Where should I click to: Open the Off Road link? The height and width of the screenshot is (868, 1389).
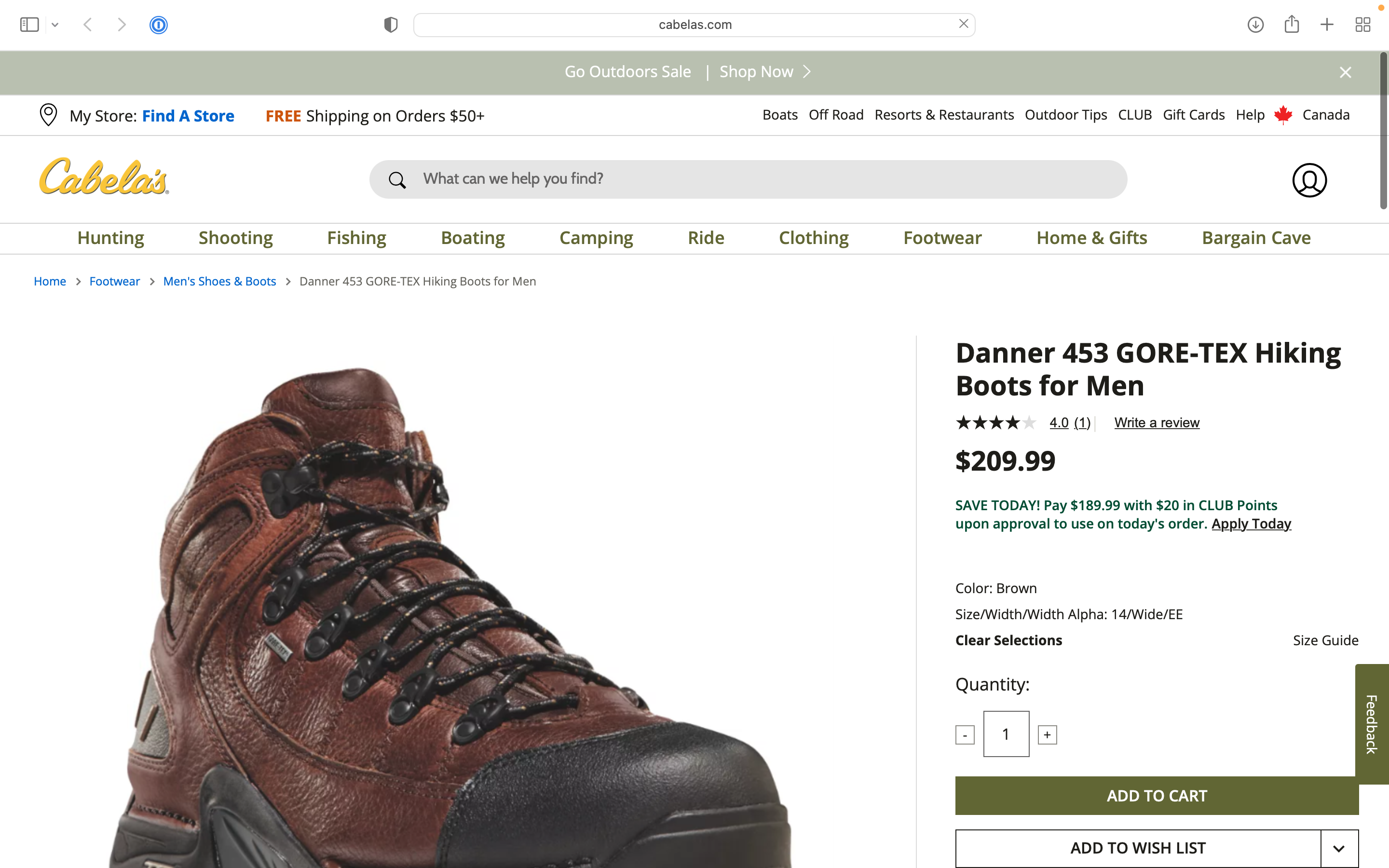[x=836, y=115]
